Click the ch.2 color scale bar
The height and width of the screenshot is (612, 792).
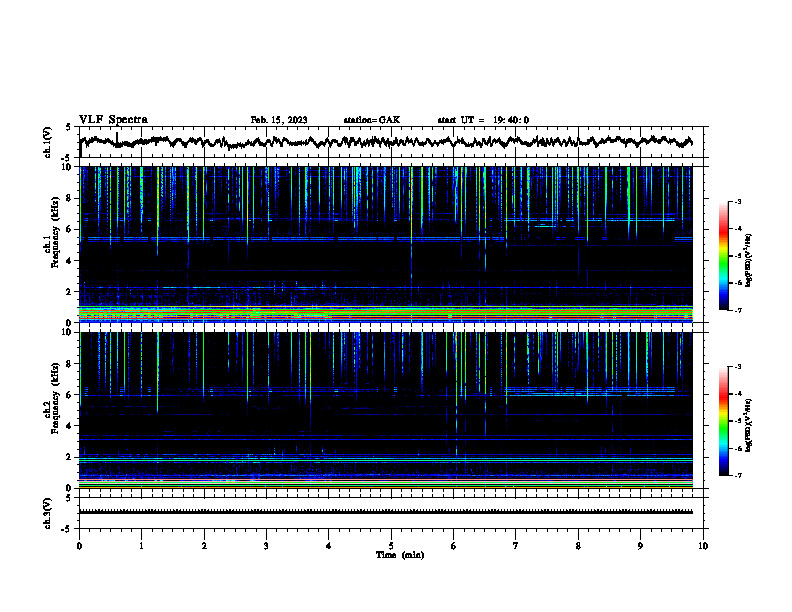(723, 421)
